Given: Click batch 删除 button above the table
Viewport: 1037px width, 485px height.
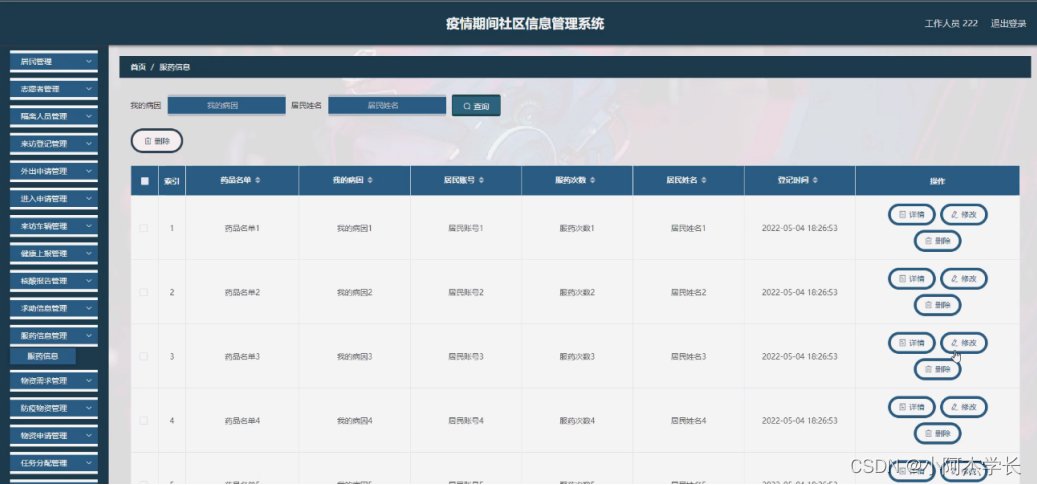Looking at the screenshot, I should tap(157, 140).
